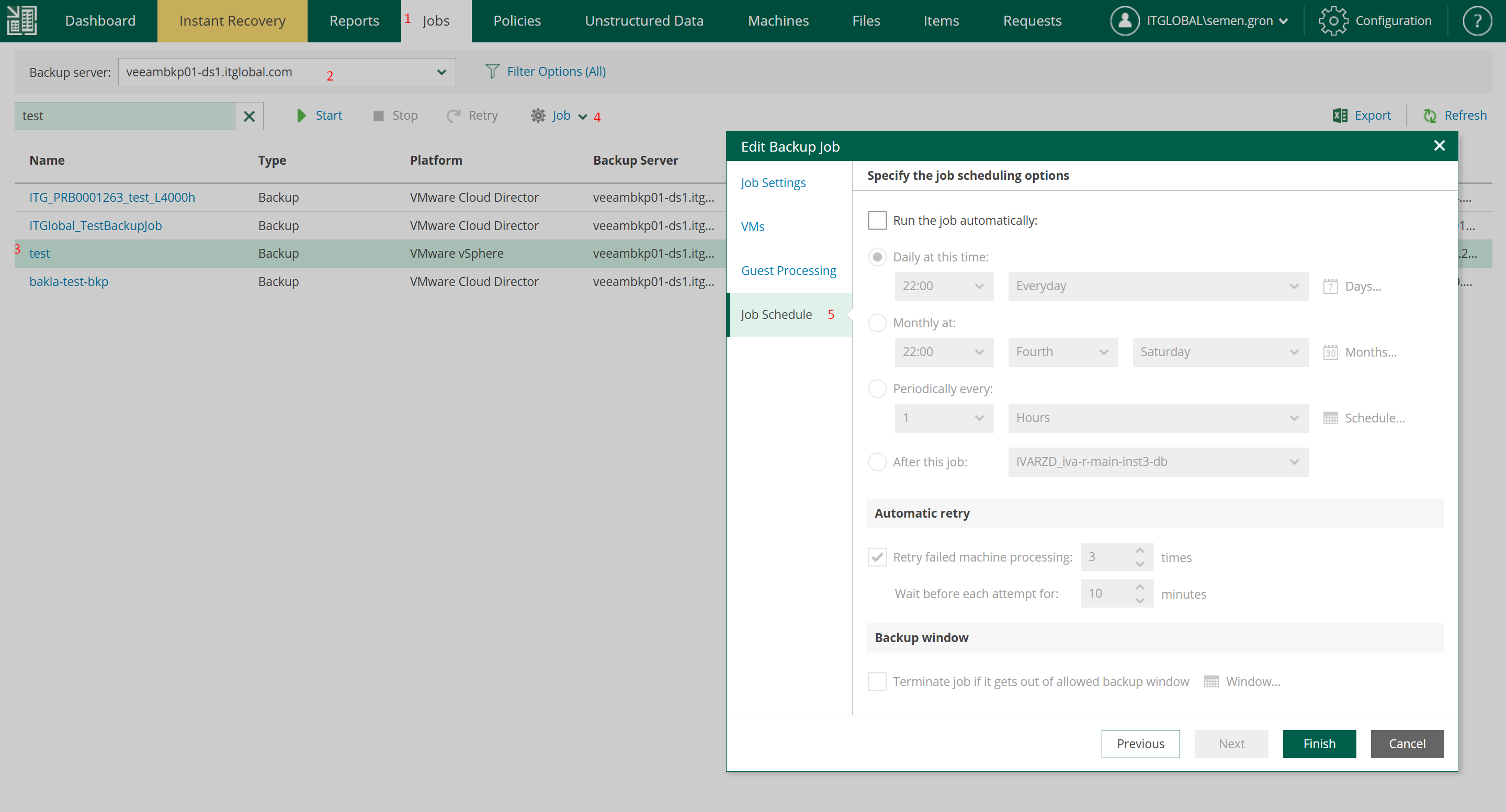Enable Run the job automatically checkbox

point(877,220)
